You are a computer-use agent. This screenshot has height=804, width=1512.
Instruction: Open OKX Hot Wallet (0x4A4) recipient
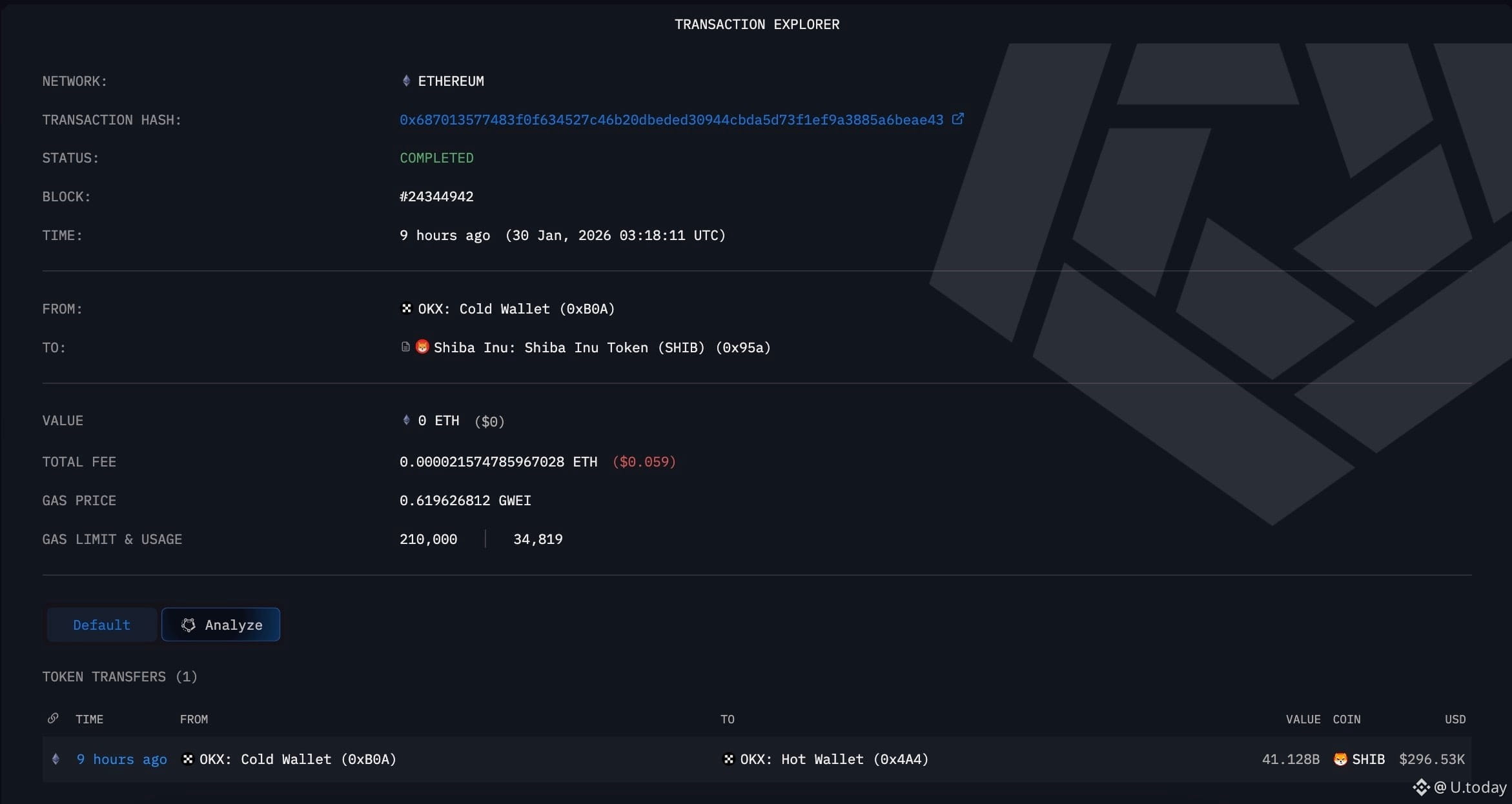click(x=834, y=759)
